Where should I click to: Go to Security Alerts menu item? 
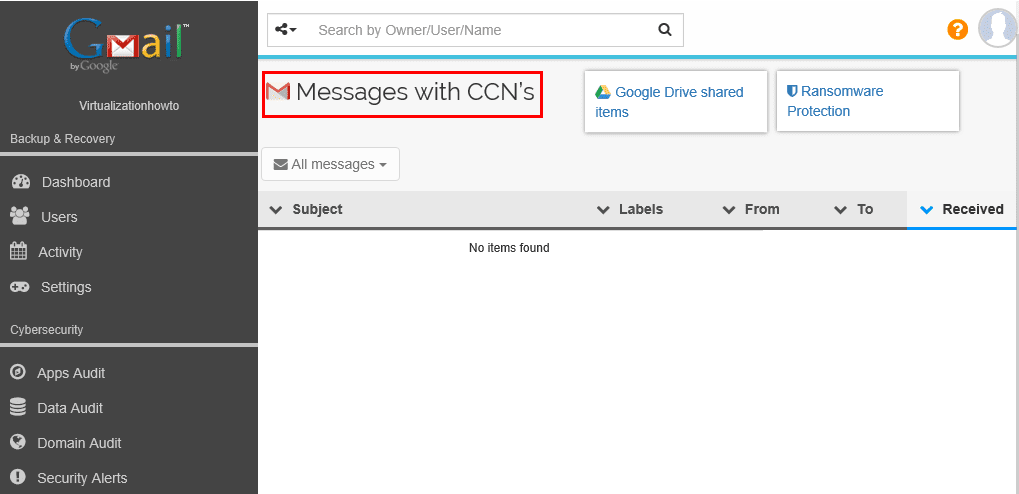coord(82,478)
